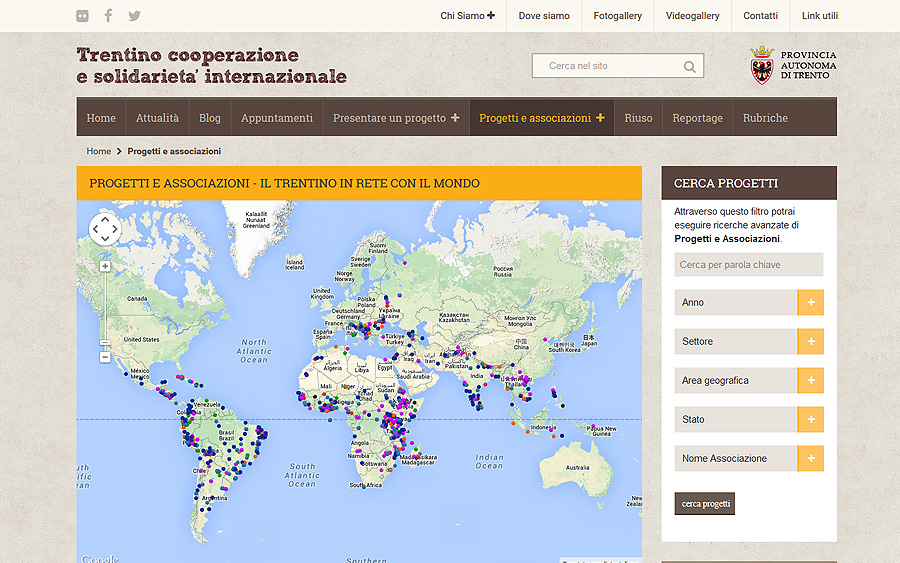Open Appuntamenti
This screenshot has height=563, width=900.
coord(277,118)
